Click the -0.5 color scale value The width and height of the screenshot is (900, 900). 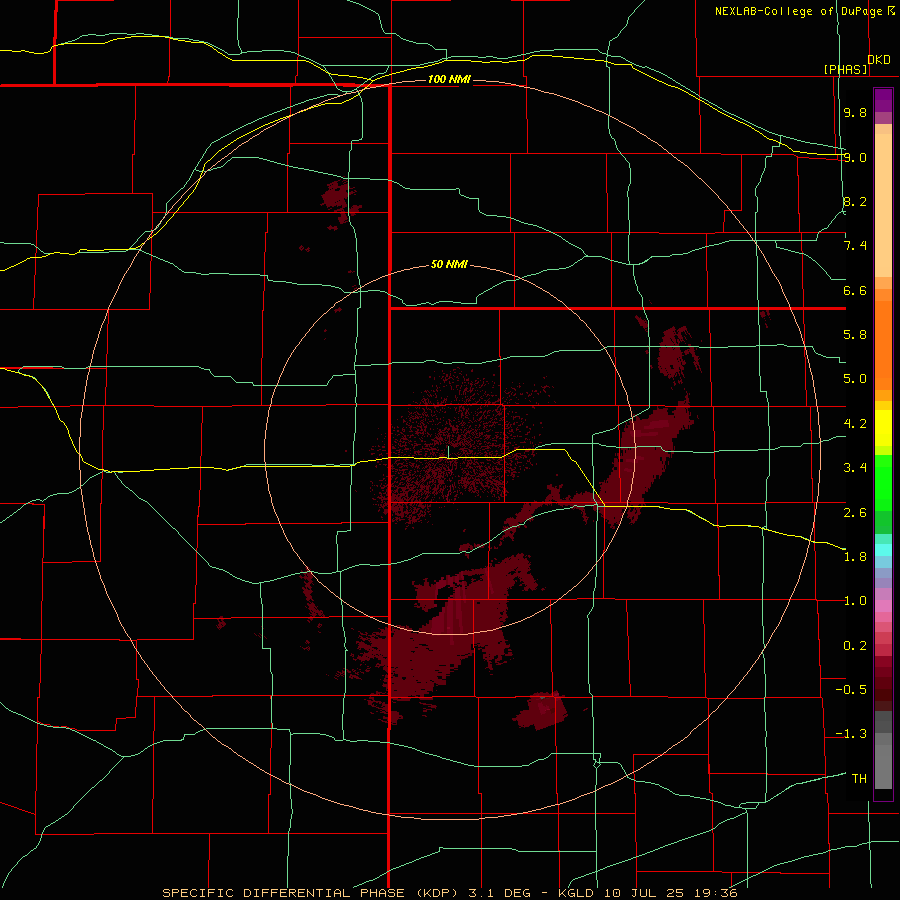pyautogui.click(x=851, y=690)
